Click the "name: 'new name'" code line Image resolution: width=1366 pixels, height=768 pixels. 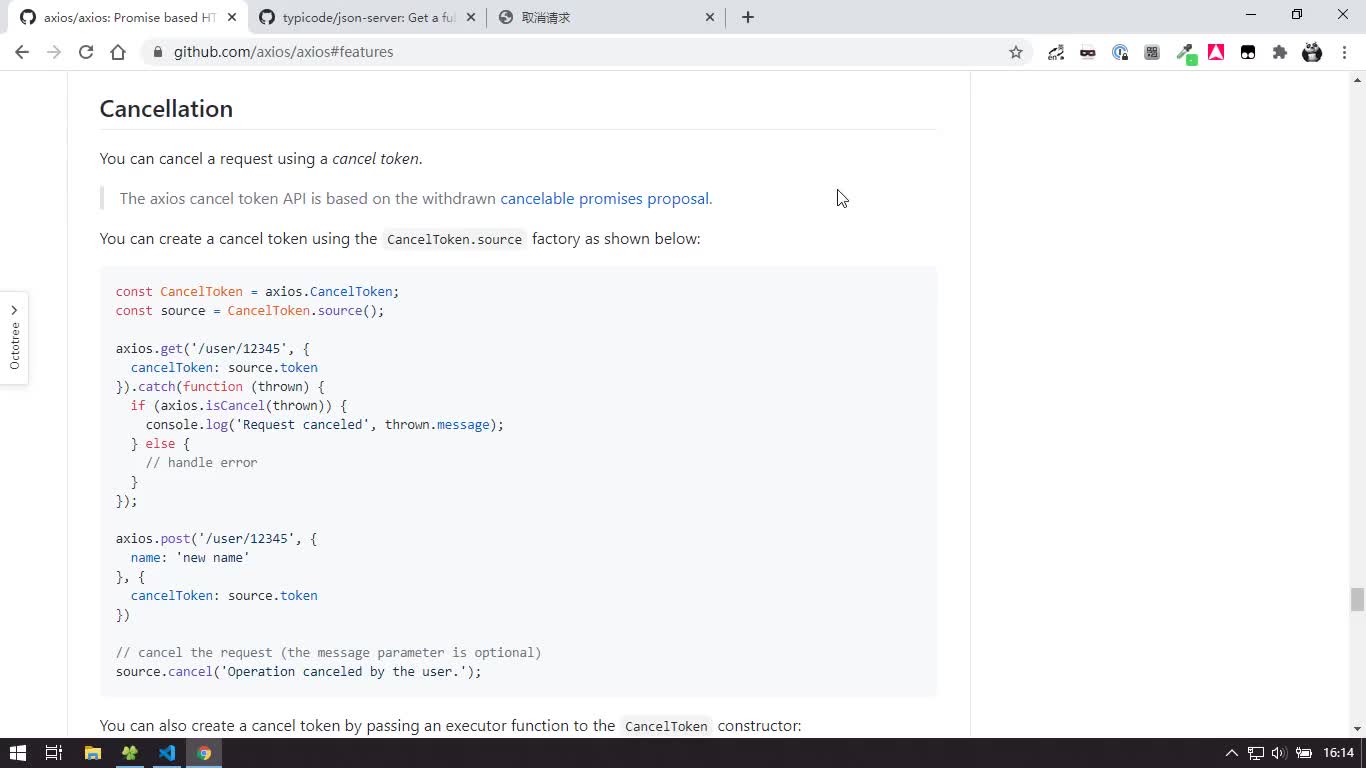tap(190, 558)
